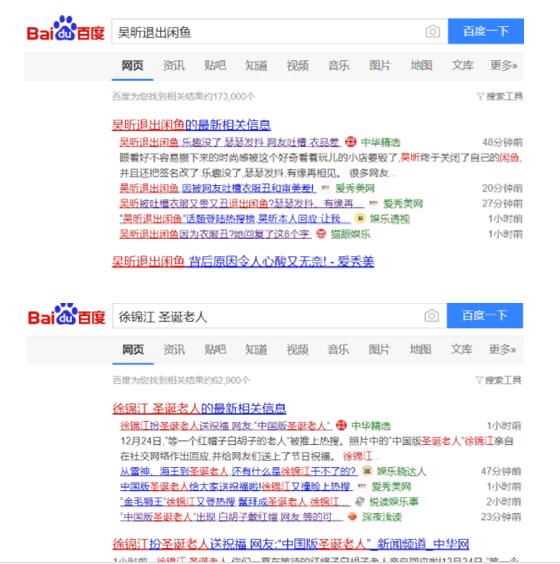Click camera icon in bottom search box

click(x=431, y=316)
